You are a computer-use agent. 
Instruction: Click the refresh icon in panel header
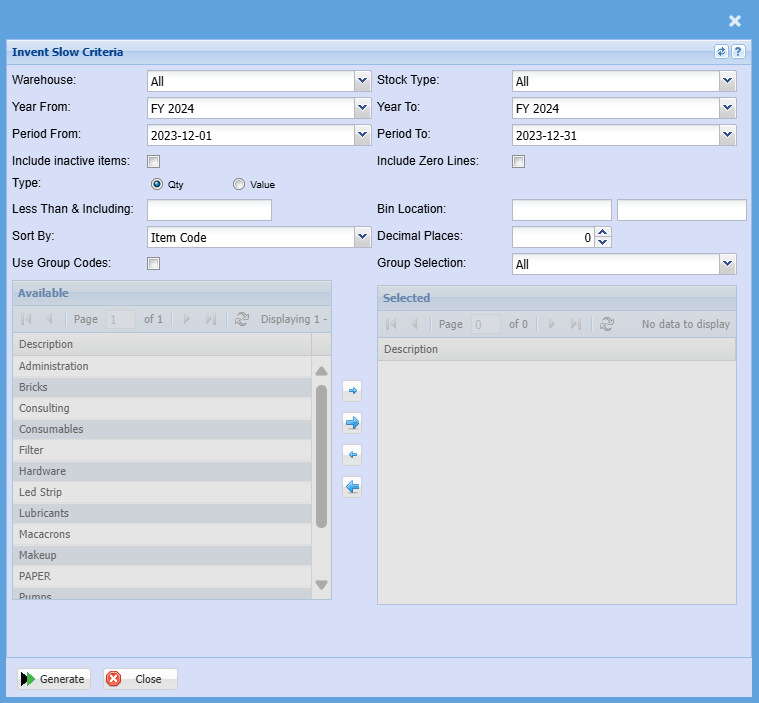(x=721, y=52)
